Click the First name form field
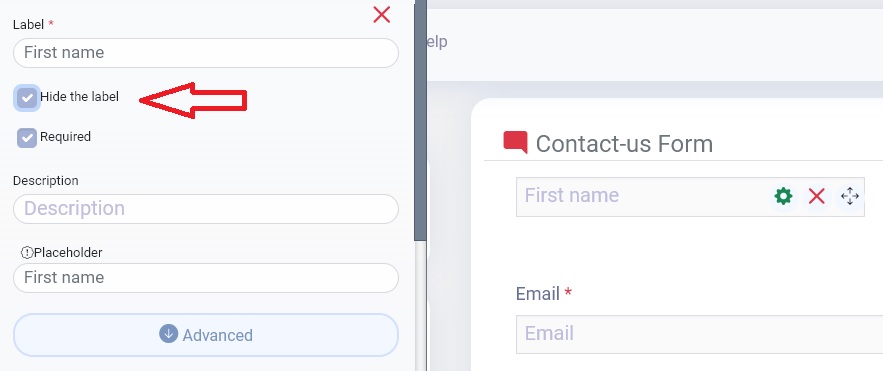 [642, 196]
